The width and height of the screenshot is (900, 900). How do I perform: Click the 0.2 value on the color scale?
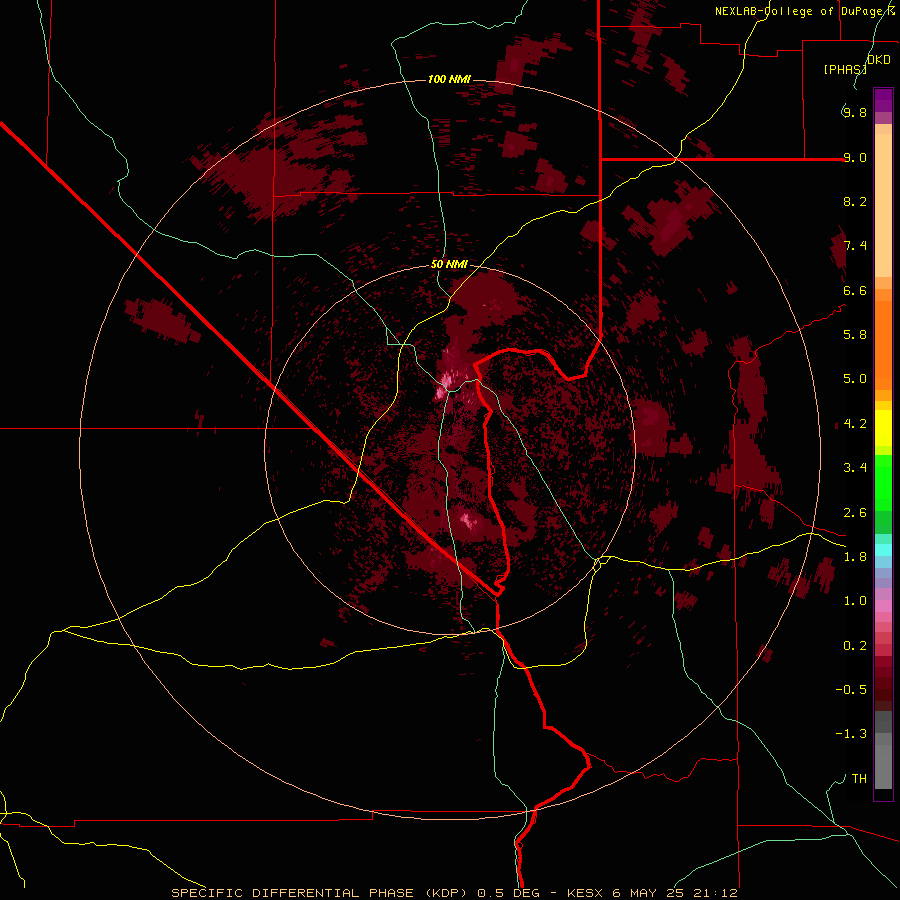855,646
